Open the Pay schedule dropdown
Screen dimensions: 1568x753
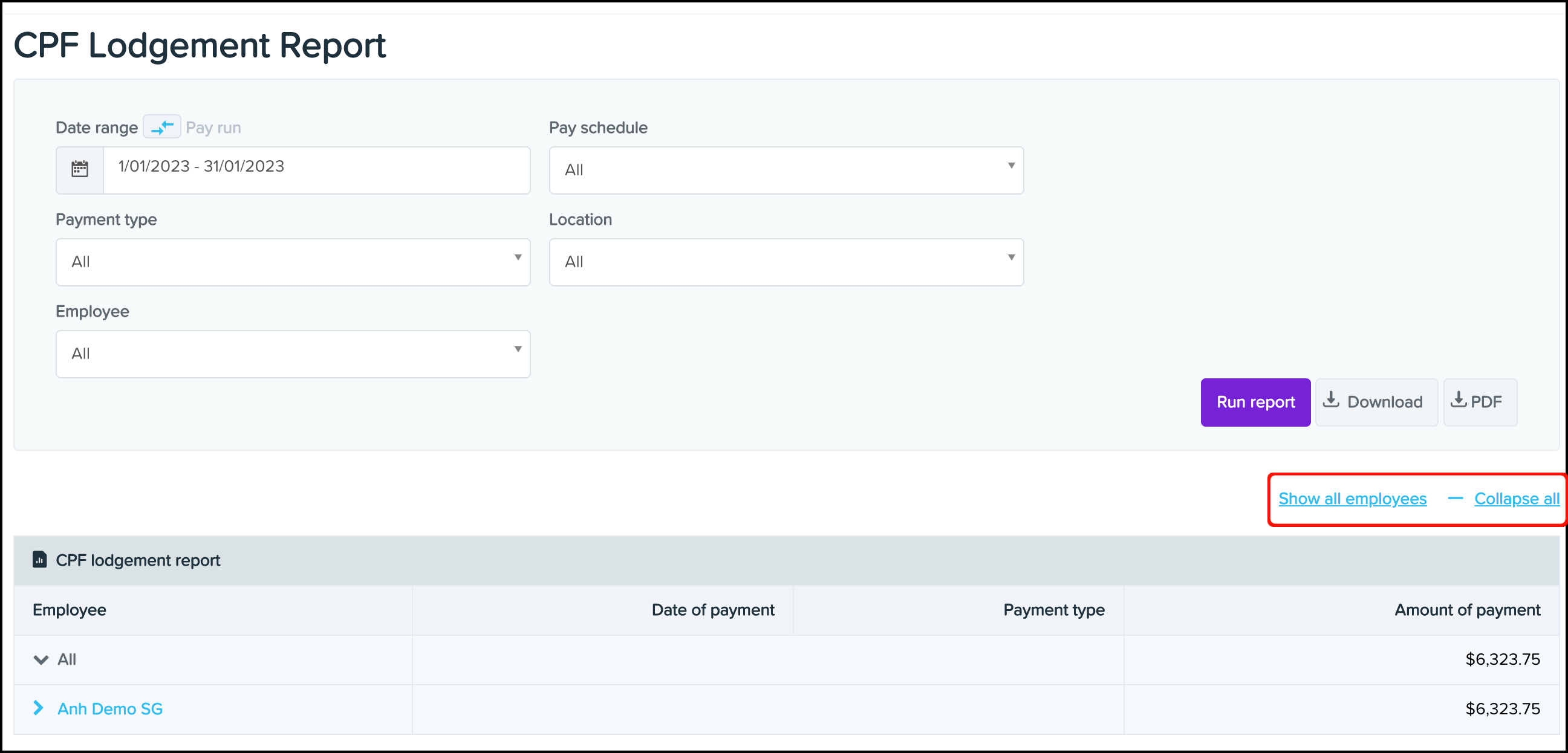786,170
